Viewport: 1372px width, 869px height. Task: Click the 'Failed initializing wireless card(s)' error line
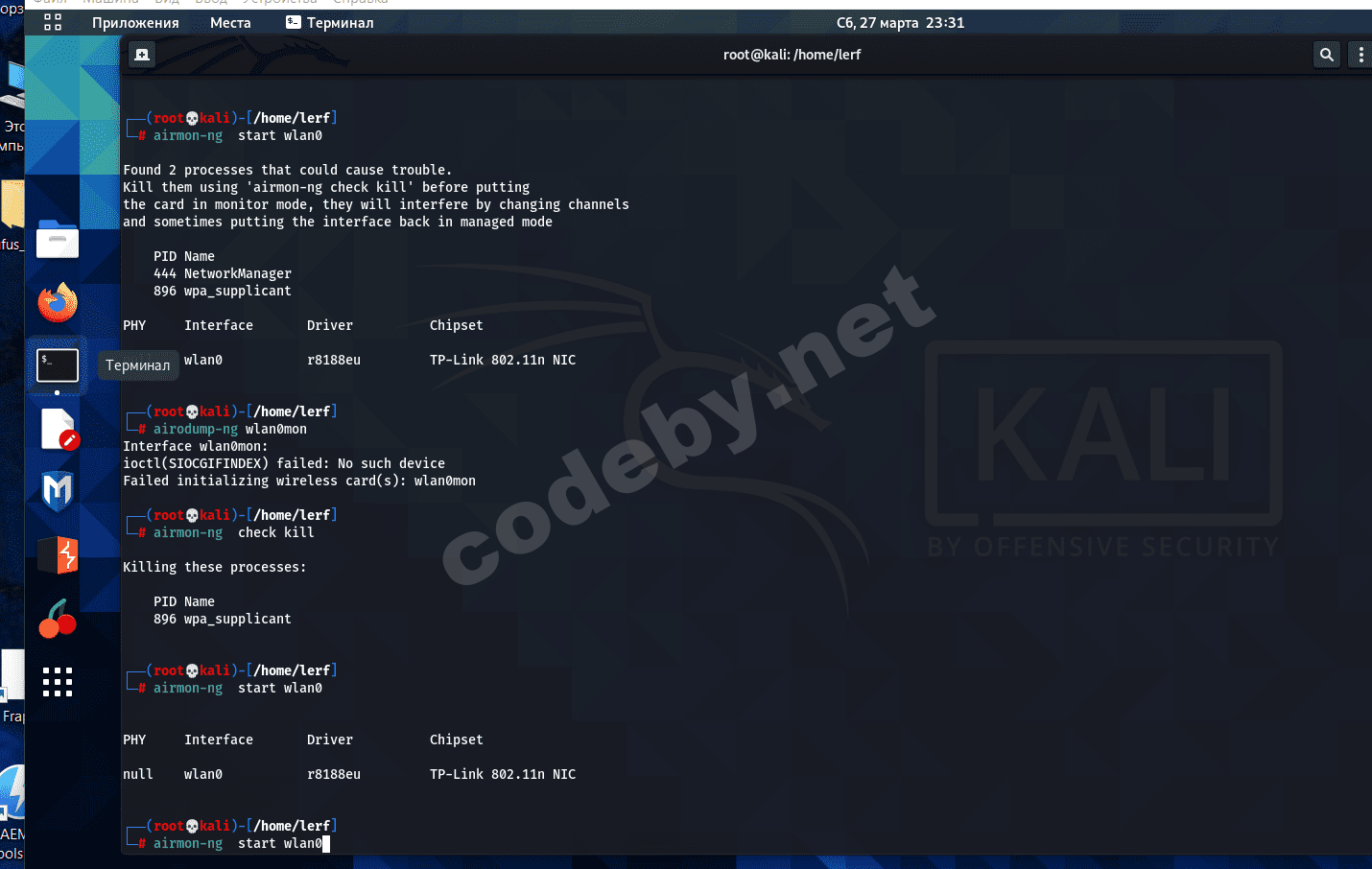click(x=299, y=481)
